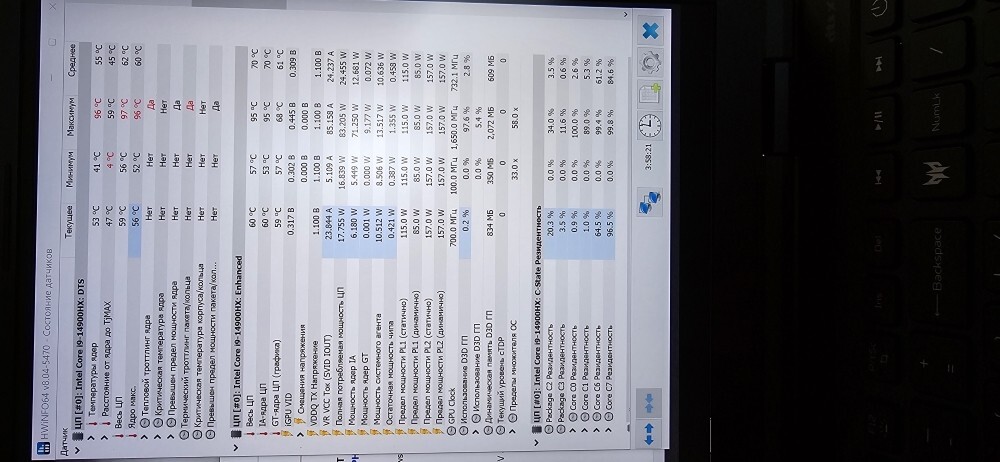Viewport: 1000px width, 462px height.
Task: Select the Весь ЦП row under DTS
Action: [119, 242]
